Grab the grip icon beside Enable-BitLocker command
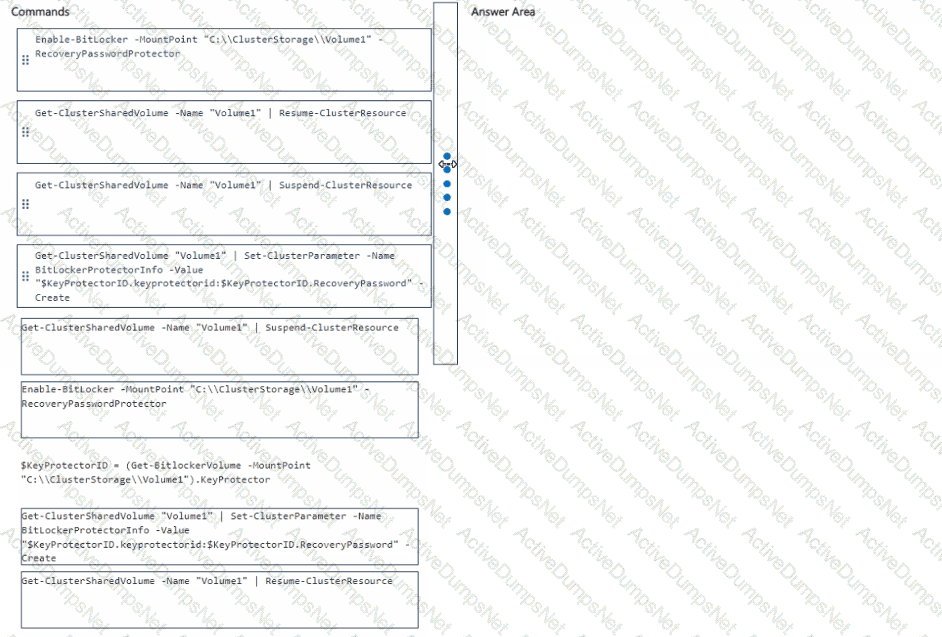The width and height of the screenshot is (942, 637). click(25, 60)
